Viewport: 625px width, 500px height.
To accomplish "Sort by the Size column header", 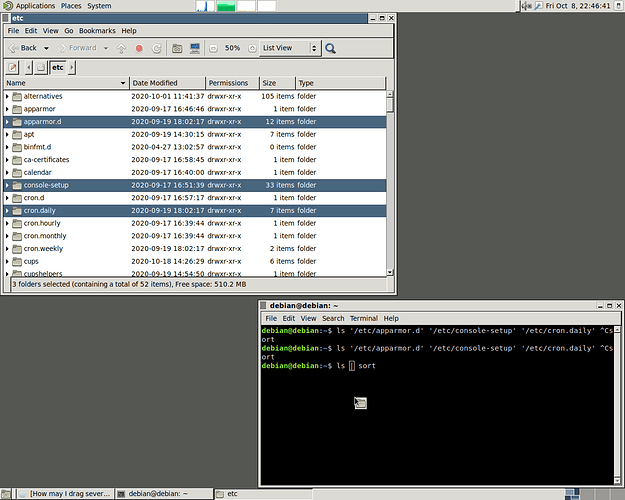I will coord(277,83).
